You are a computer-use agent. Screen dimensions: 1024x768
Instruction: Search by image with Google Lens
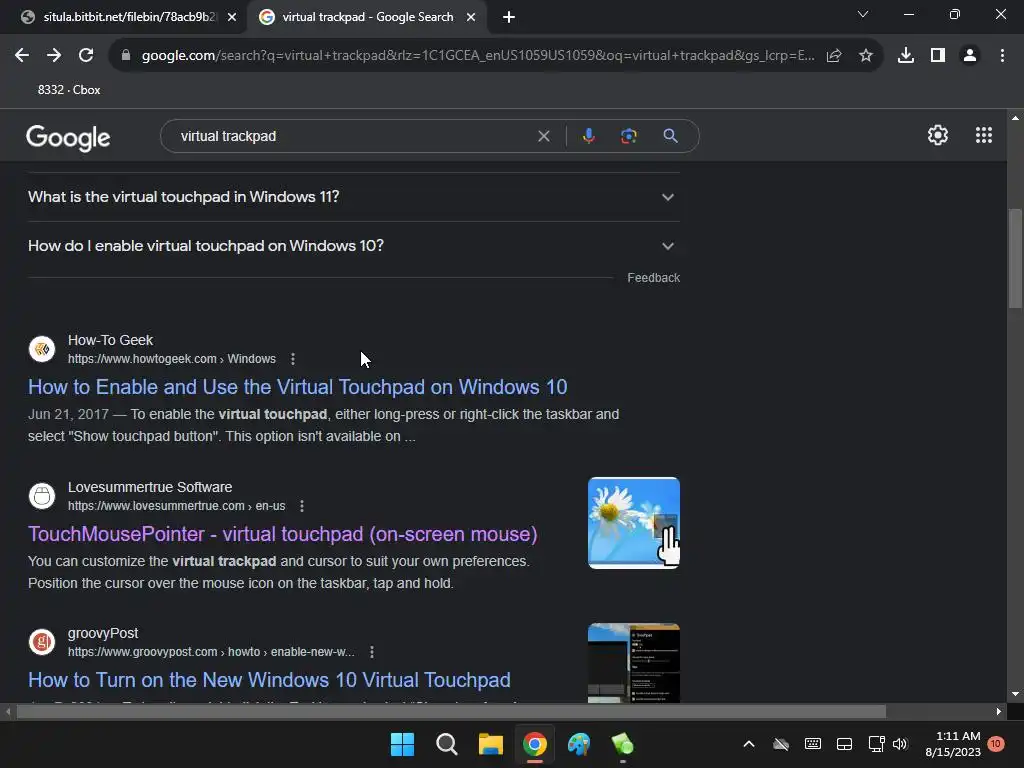coord(628,136)
